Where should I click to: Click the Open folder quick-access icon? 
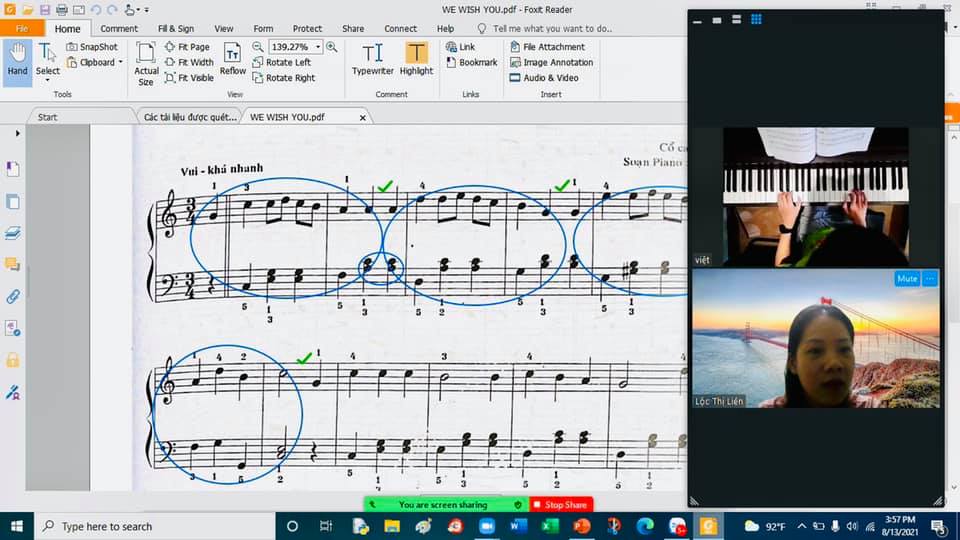point(28,10)
